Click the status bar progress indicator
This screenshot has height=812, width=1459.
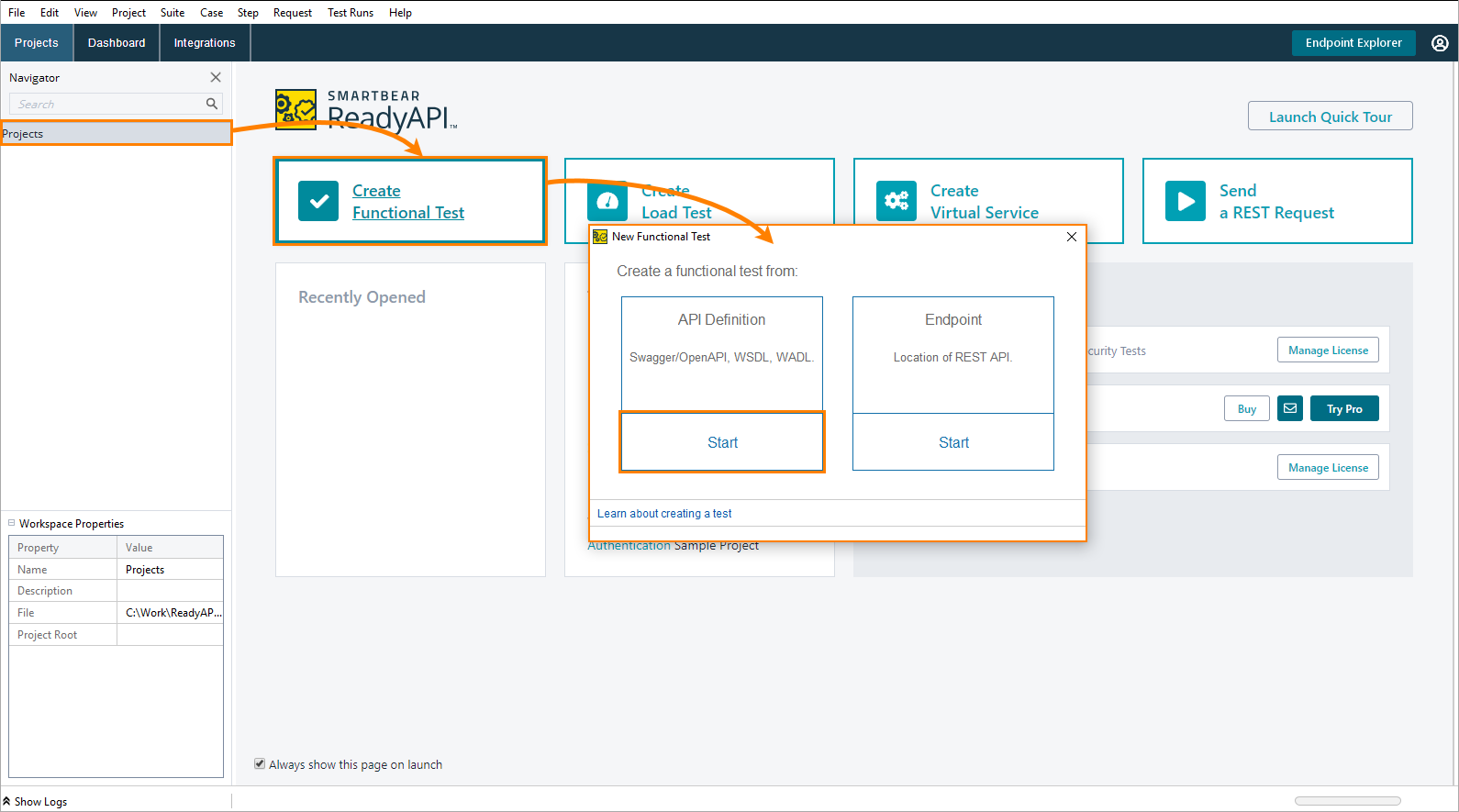(1348, 801)
